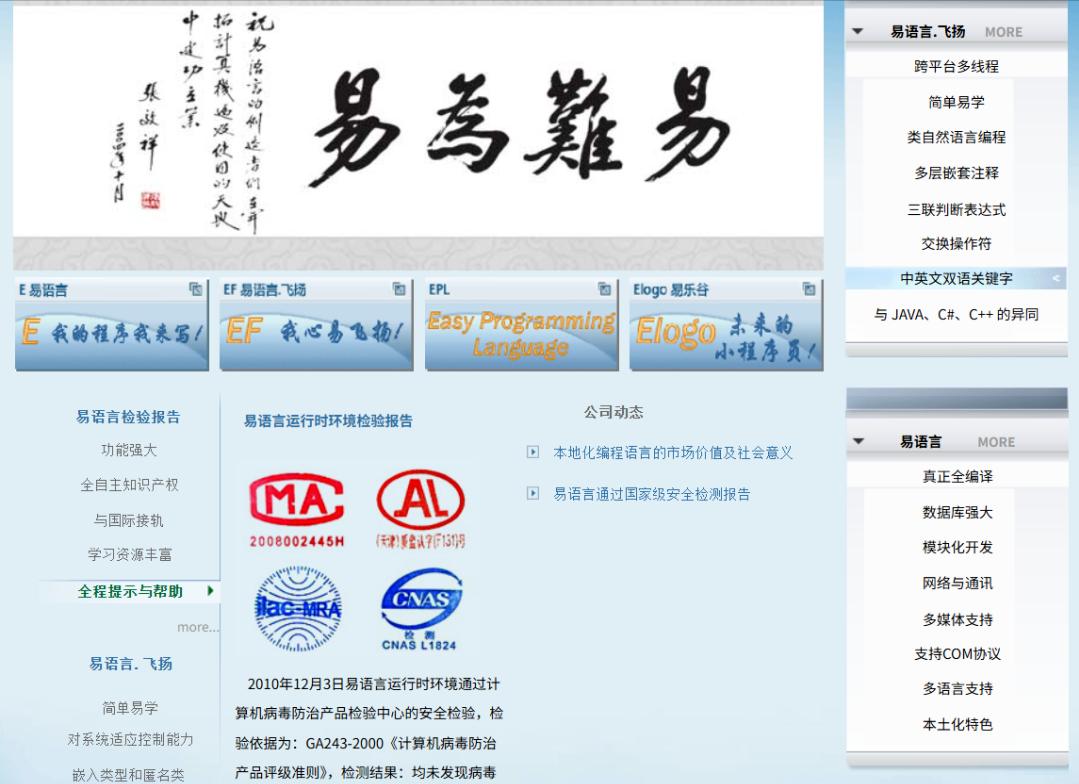Click bullet icon beside 易语言通过国家级 news
This screenshot has height=784, width=1079.
coord(533,494)
